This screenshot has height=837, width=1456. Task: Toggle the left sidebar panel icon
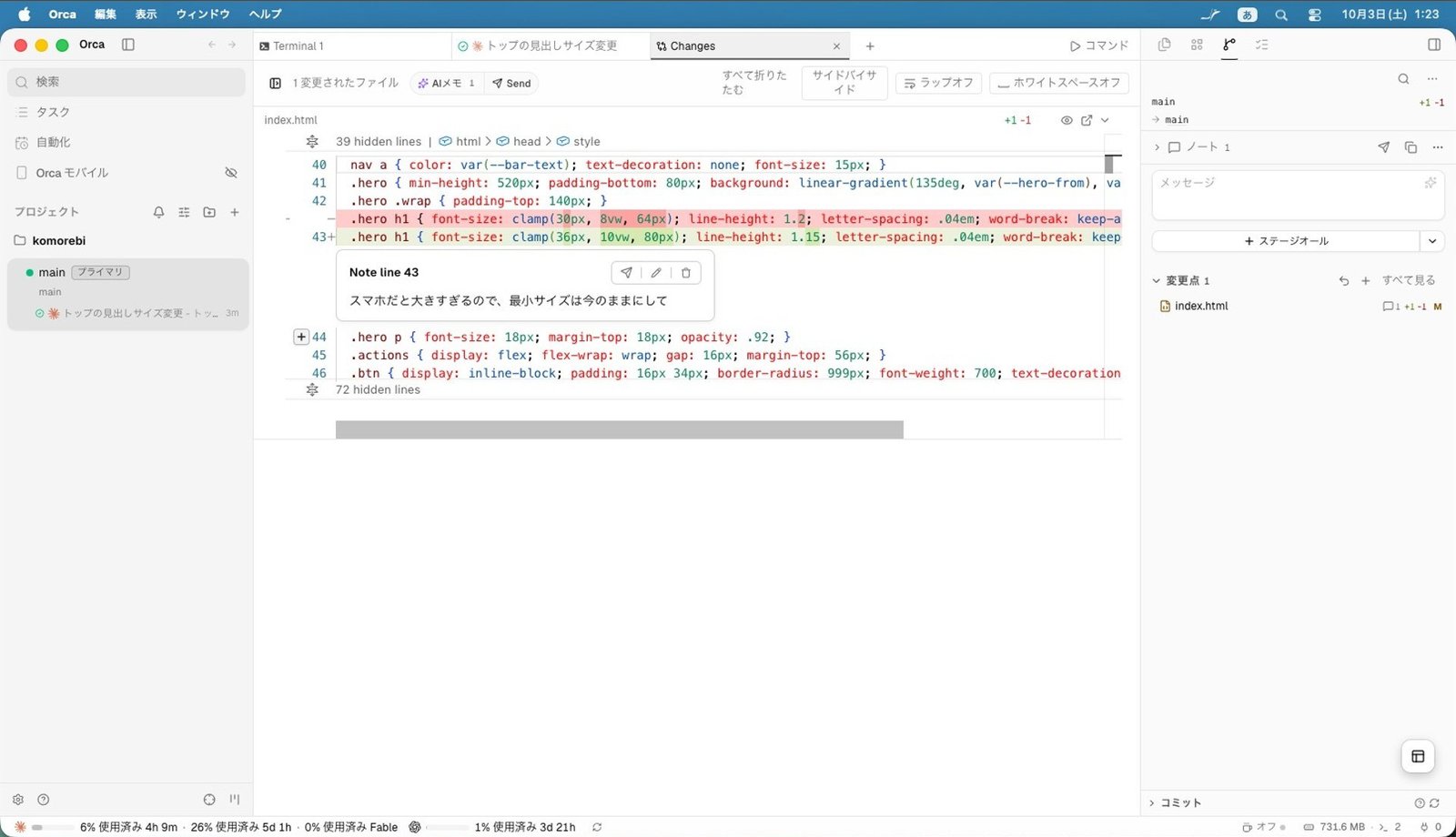(128, 45)
